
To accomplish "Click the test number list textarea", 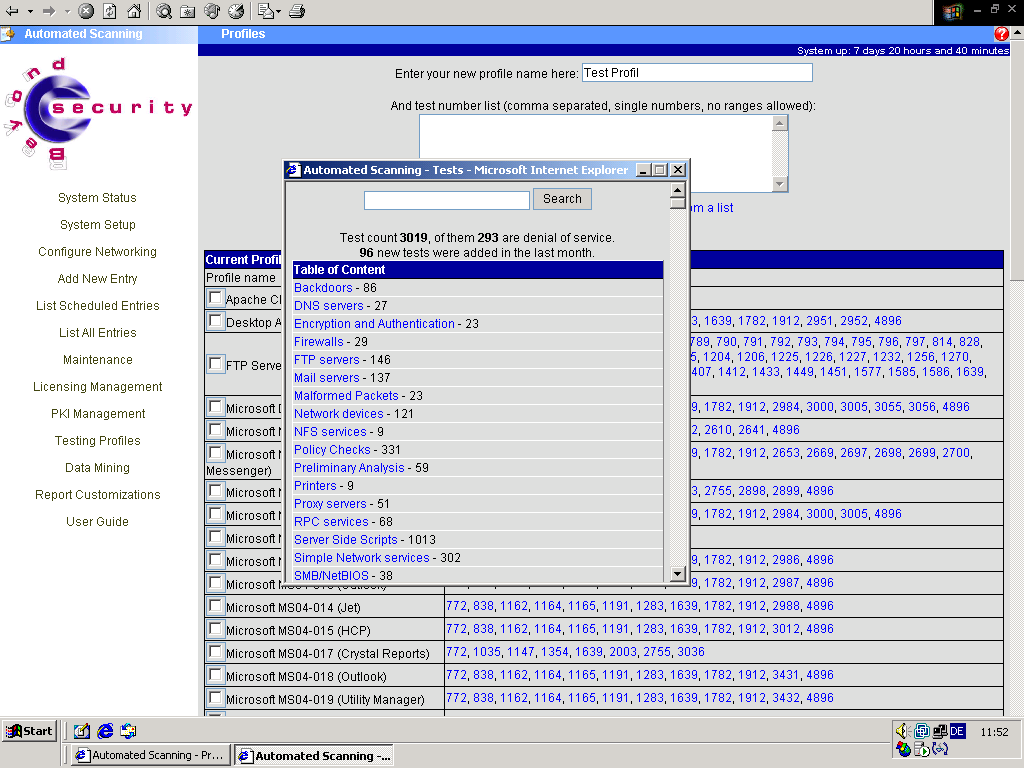I will pyautogui.click(x=596, y=153).
